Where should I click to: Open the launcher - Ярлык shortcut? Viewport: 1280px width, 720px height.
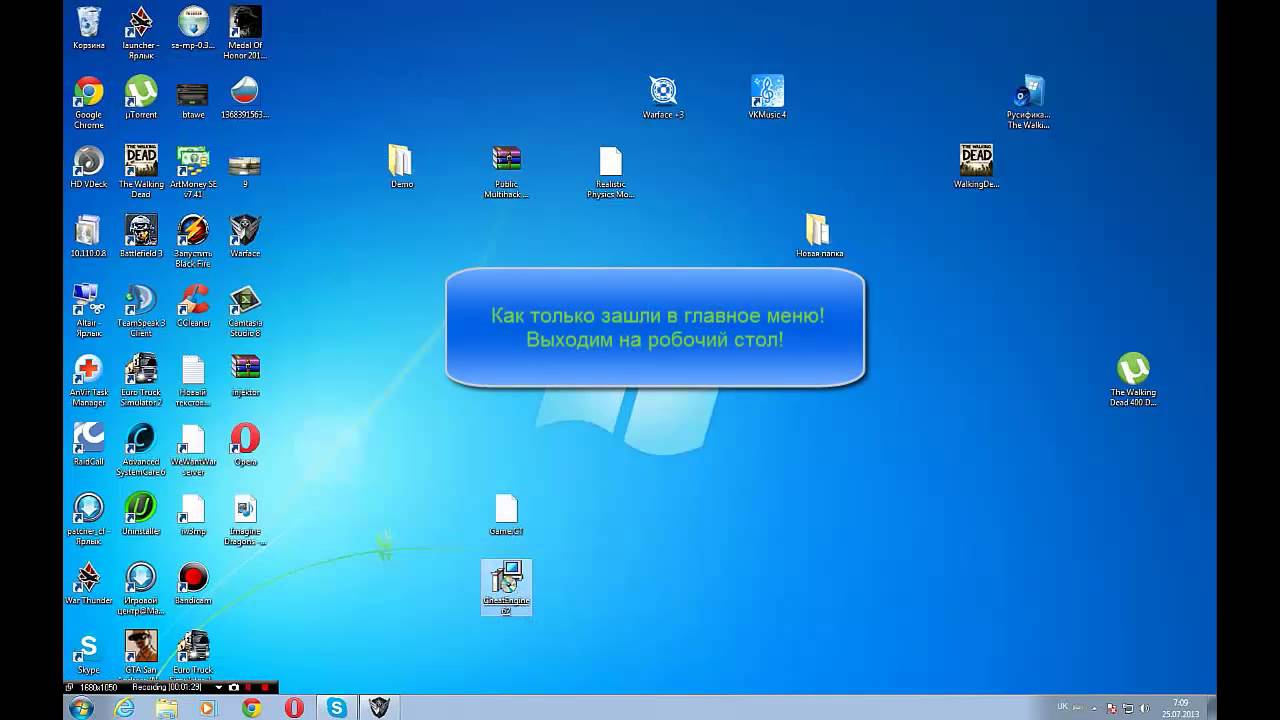click(x=140, y=32)
